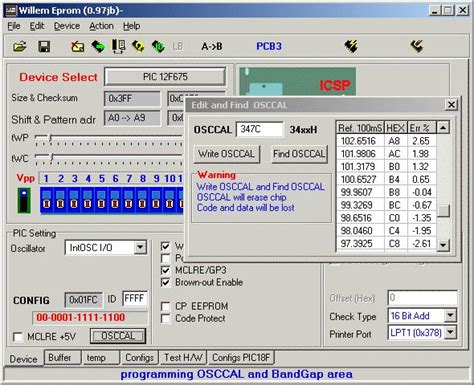The height and width of the screenshot is (385, 474).
Task: Click the tWP slider handle
Action: pos(50,137)
